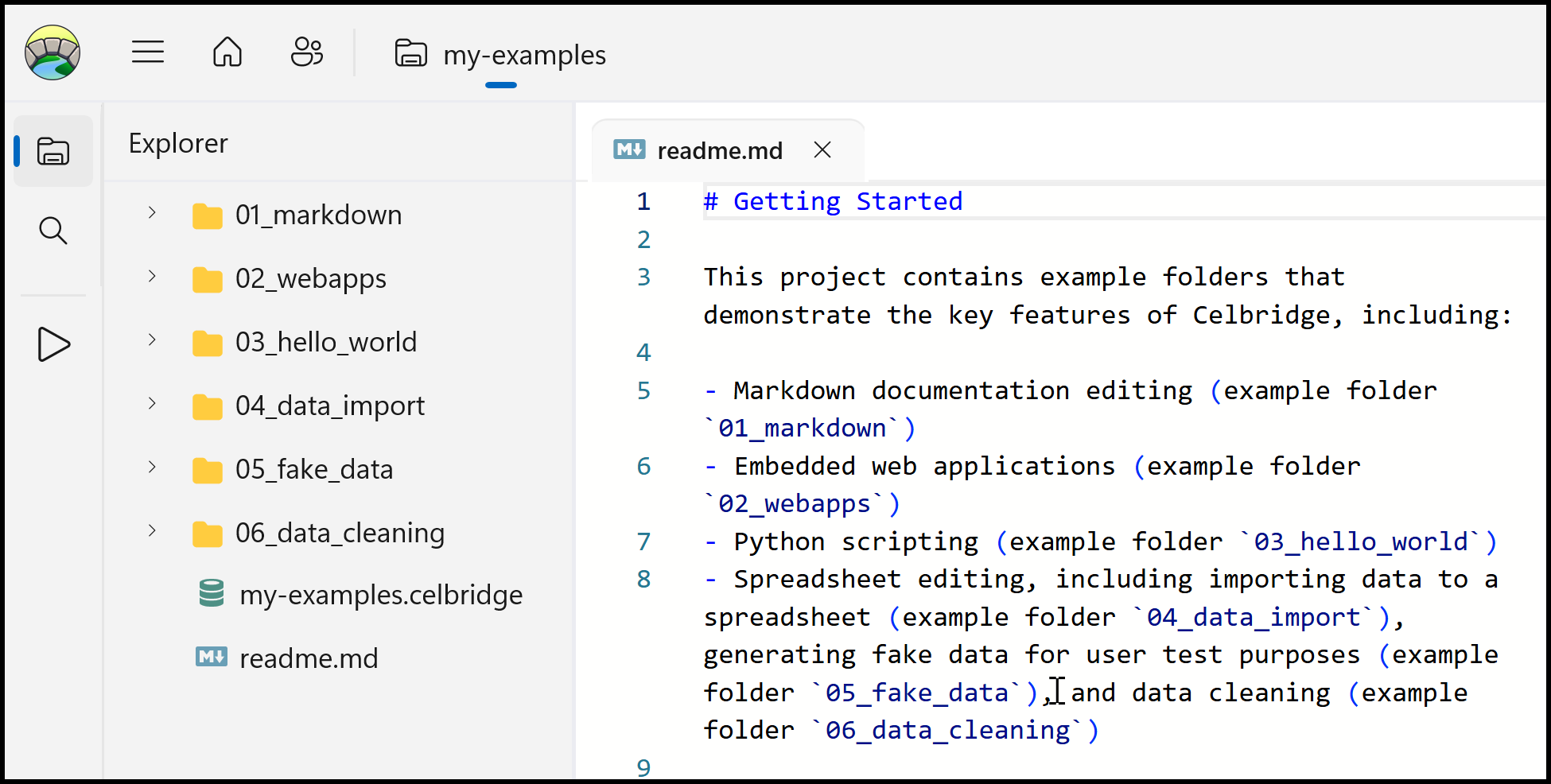
Task: Click line number 8 in the gutter
Action: [643, 580]
